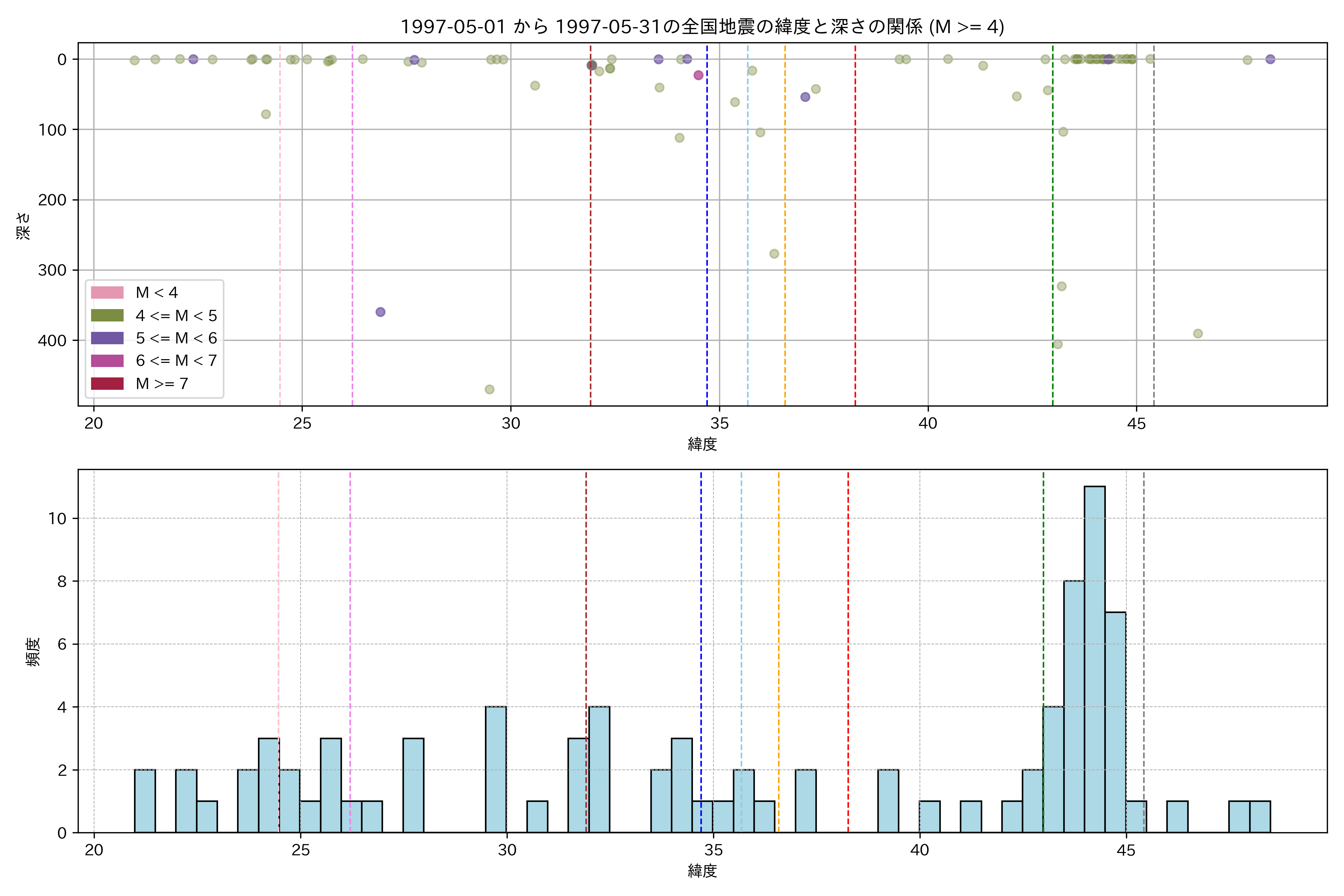Click the pink 'M < 4' legend swatch

(x=107, y=293)
